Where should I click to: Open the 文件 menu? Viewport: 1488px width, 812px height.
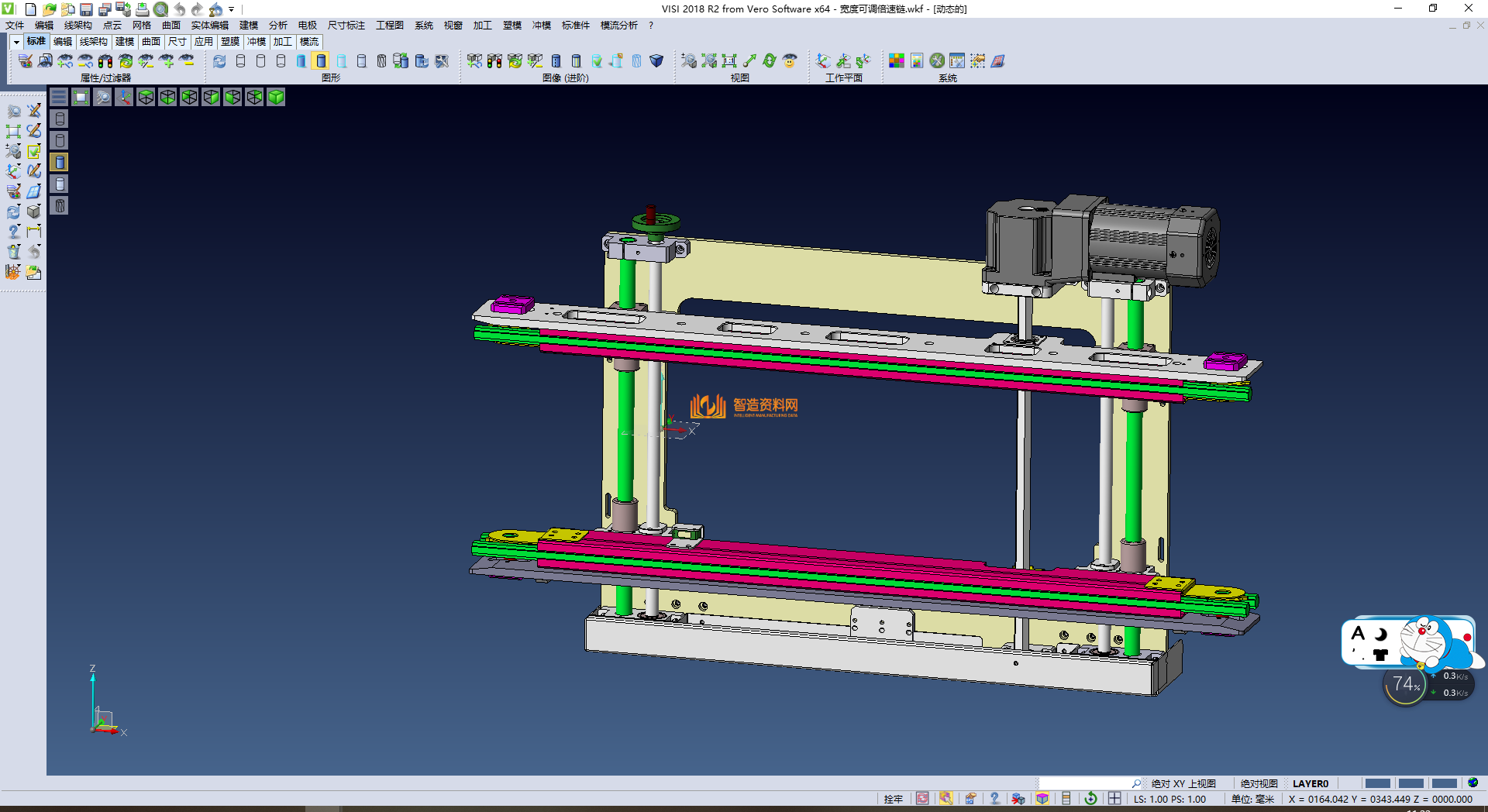point(15,26)
